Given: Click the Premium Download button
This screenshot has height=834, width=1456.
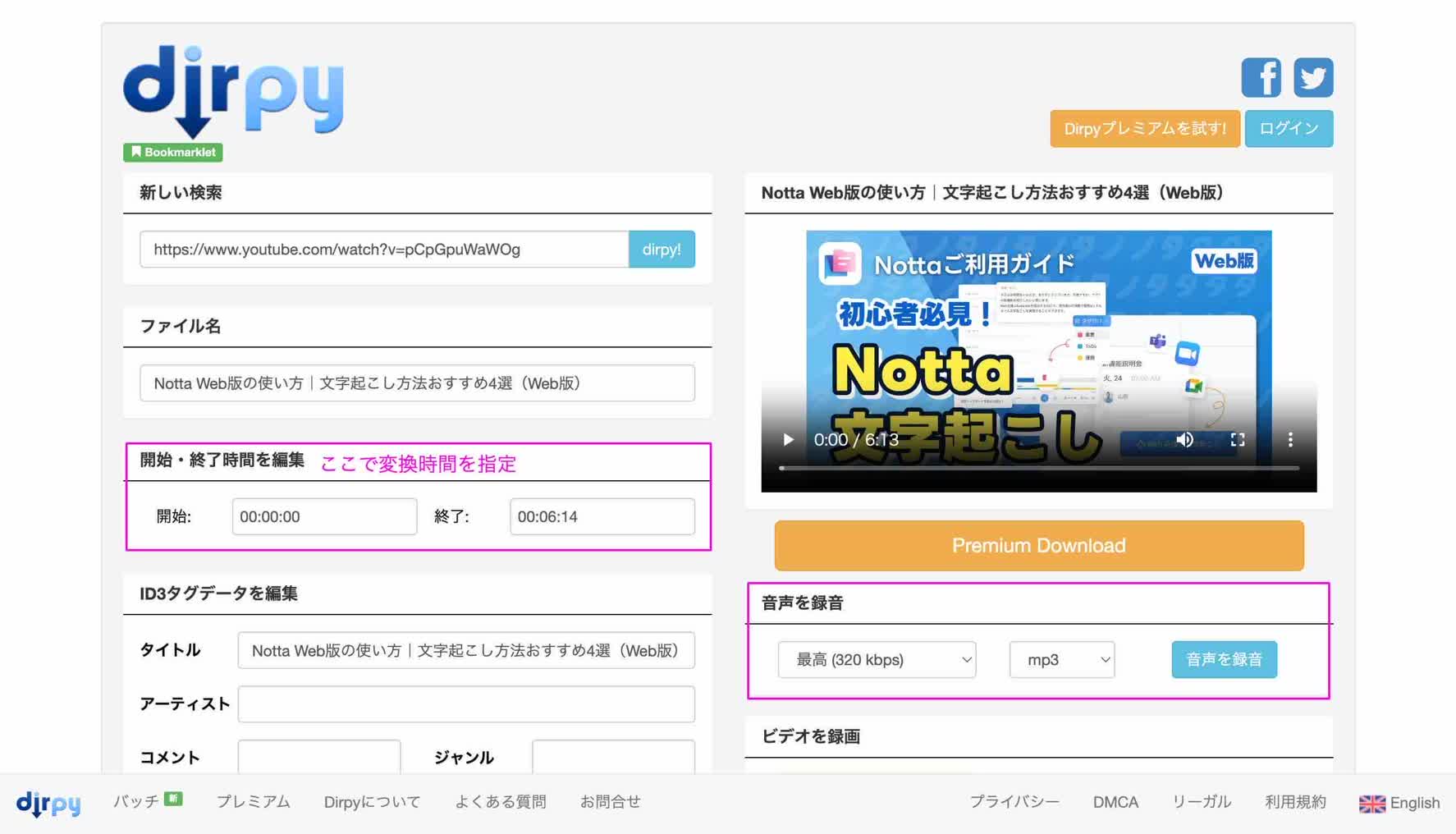Looking at the screenshot, I should [1038, 546].
